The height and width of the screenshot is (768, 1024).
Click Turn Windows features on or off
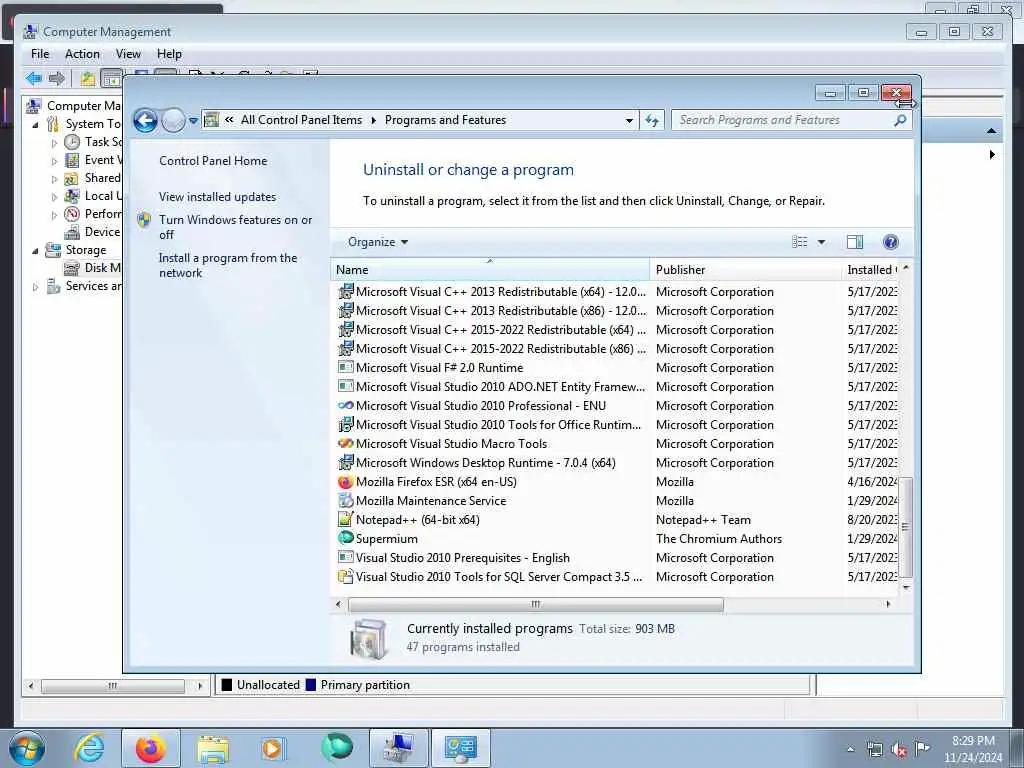[x=236, y=227]
